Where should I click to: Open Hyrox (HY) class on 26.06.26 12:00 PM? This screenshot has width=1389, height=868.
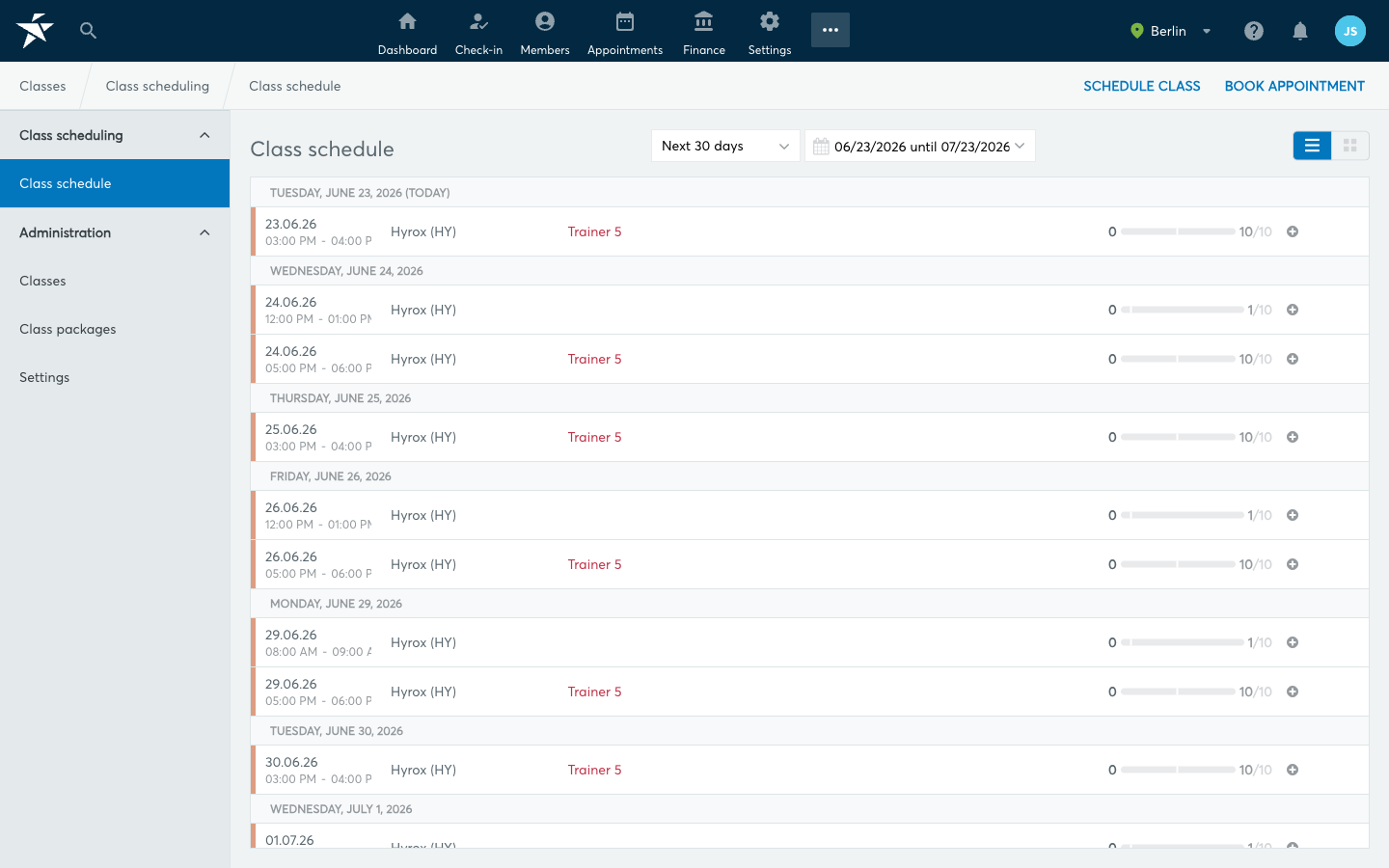click(x=423, y=515)
